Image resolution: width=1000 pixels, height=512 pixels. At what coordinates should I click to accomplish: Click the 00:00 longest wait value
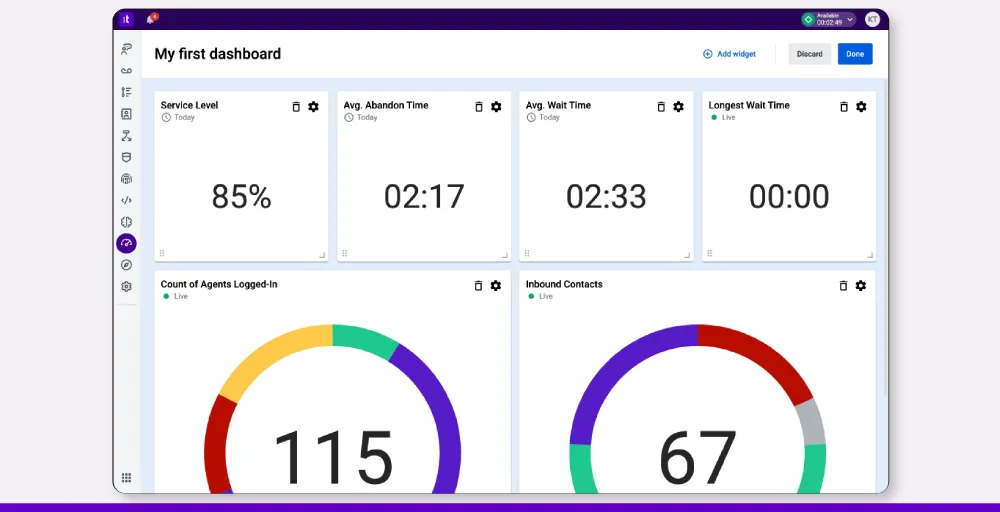pos(789,196)
